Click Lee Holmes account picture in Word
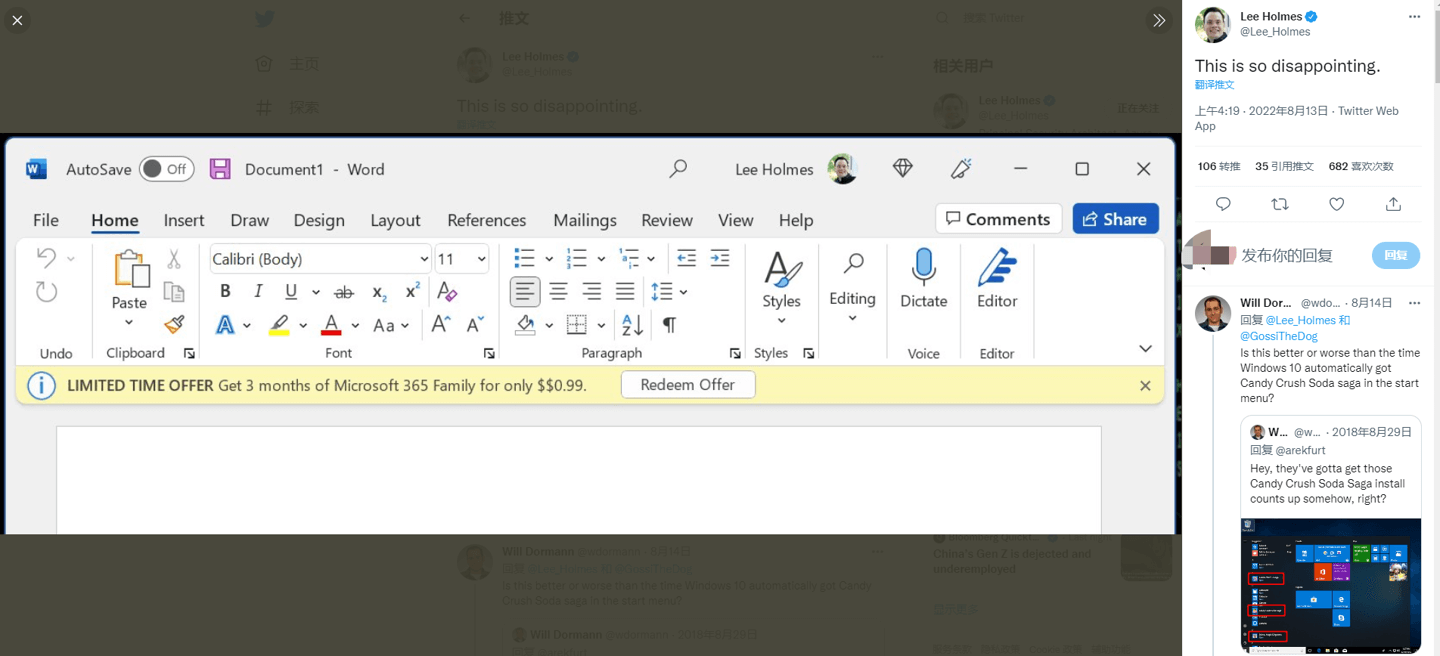 click(x=842, y=169)
